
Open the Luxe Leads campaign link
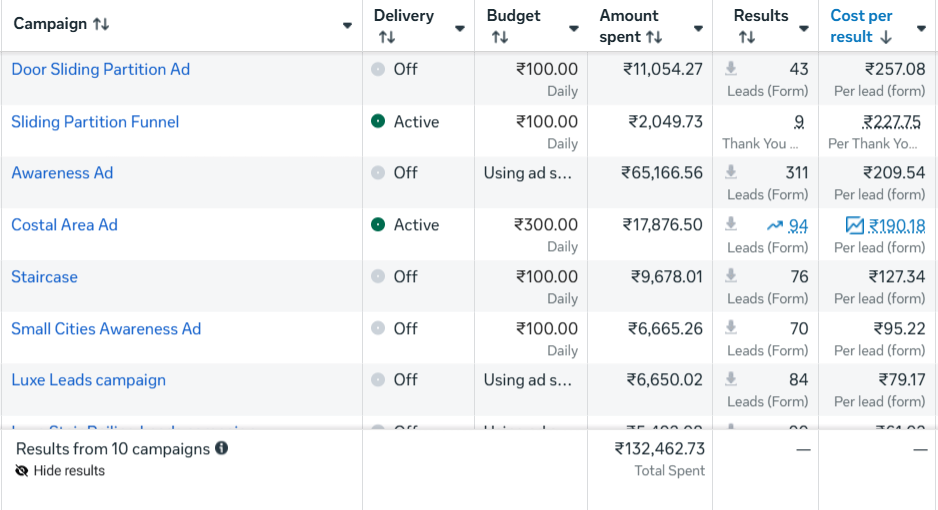pyautogui.click(x=88, y=380)
